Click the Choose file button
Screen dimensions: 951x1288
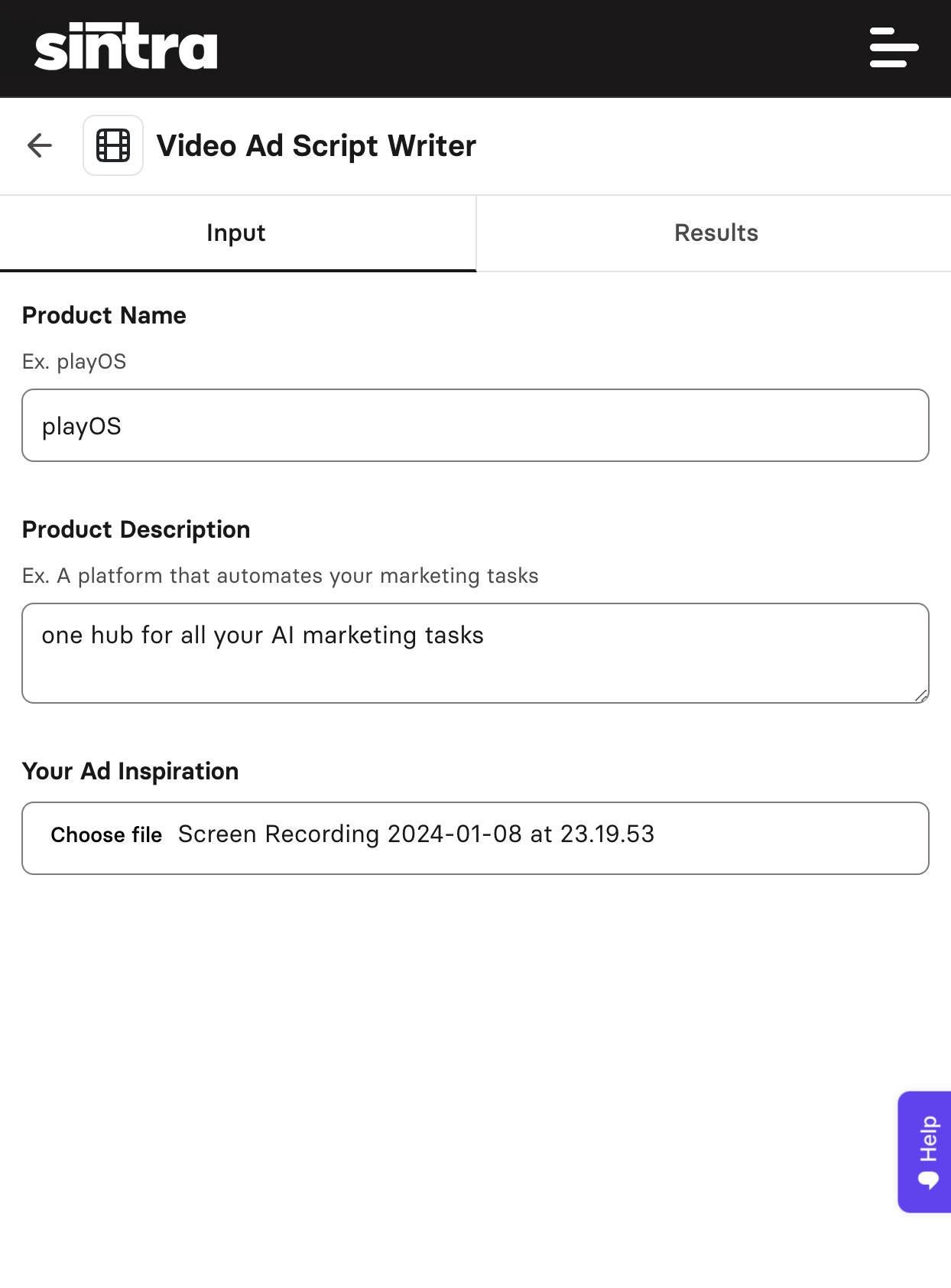106,835
